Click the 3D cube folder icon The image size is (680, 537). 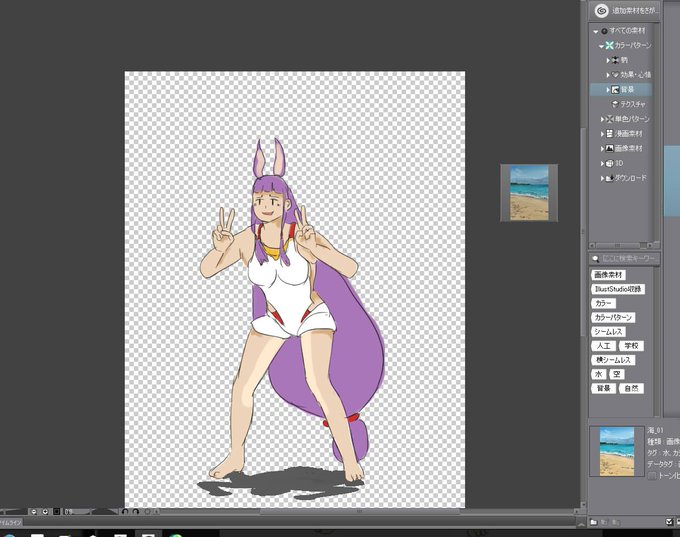610,164
